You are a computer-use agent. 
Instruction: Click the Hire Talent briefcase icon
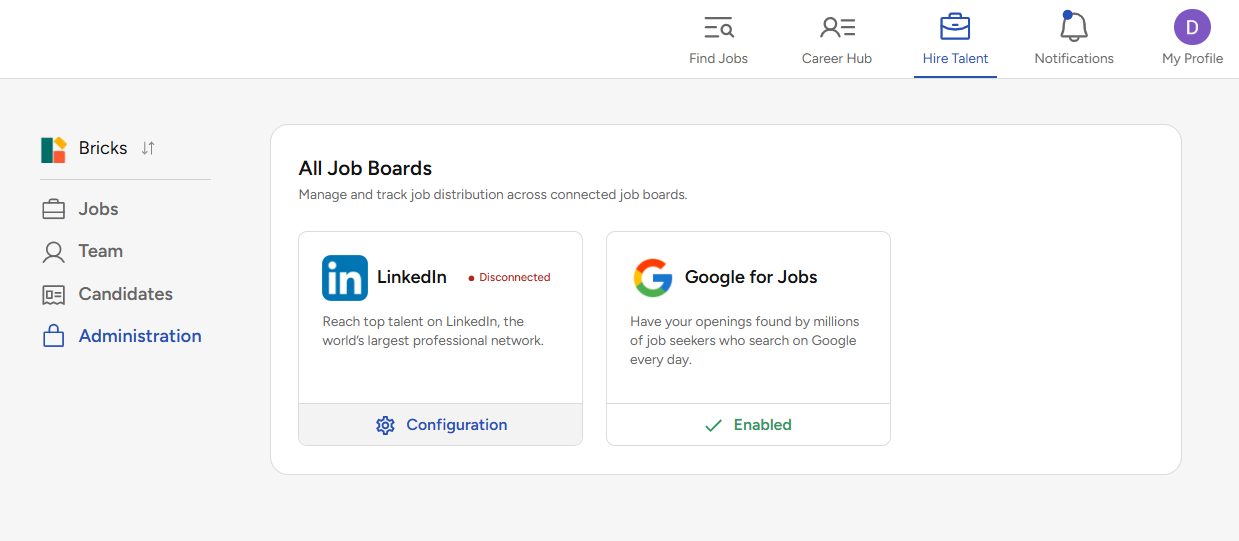click(x=955, y=27)
